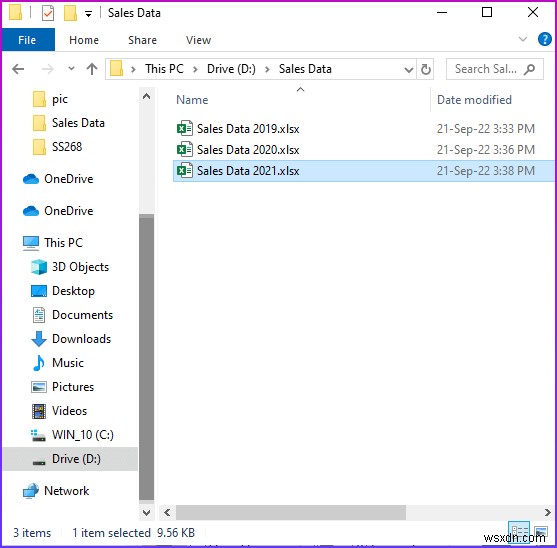Click the 1 item selected status text
Screen dimensions: 557x548
112,533
